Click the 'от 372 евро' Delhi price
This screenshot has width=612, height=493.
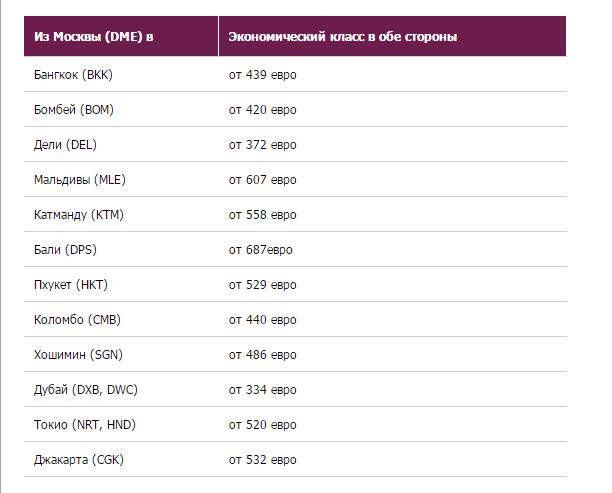[262, 145]
